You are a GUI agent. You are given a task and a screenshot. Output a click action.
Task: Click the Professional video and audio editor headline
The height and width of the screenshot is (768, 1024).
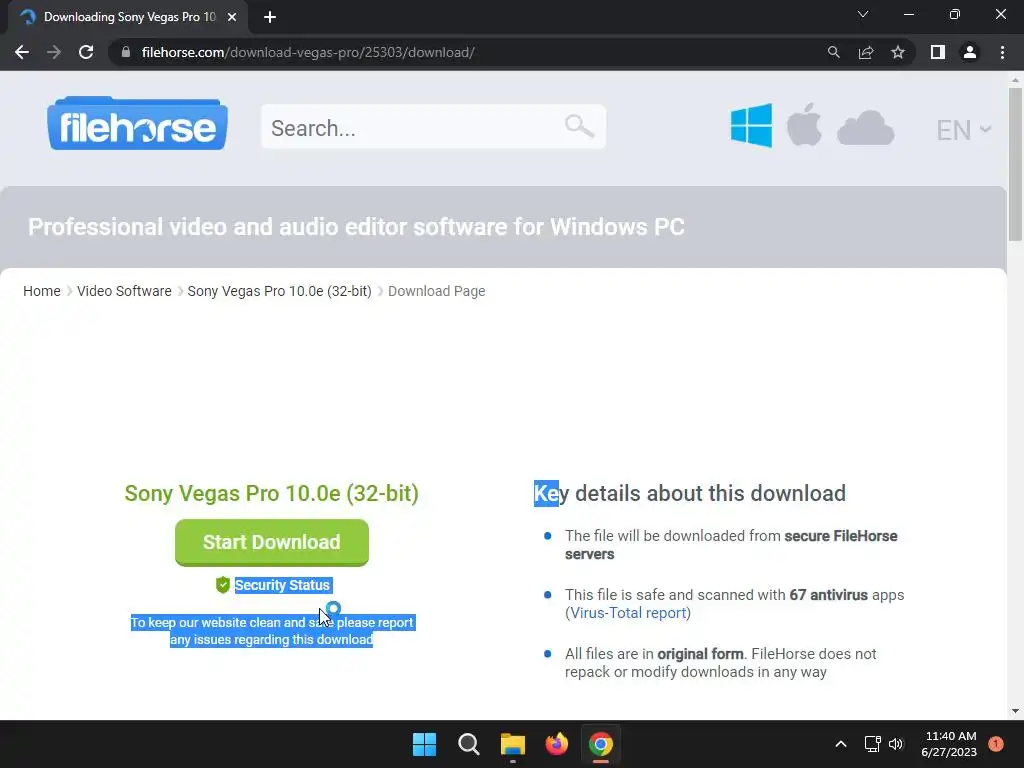tap(356, 227)
